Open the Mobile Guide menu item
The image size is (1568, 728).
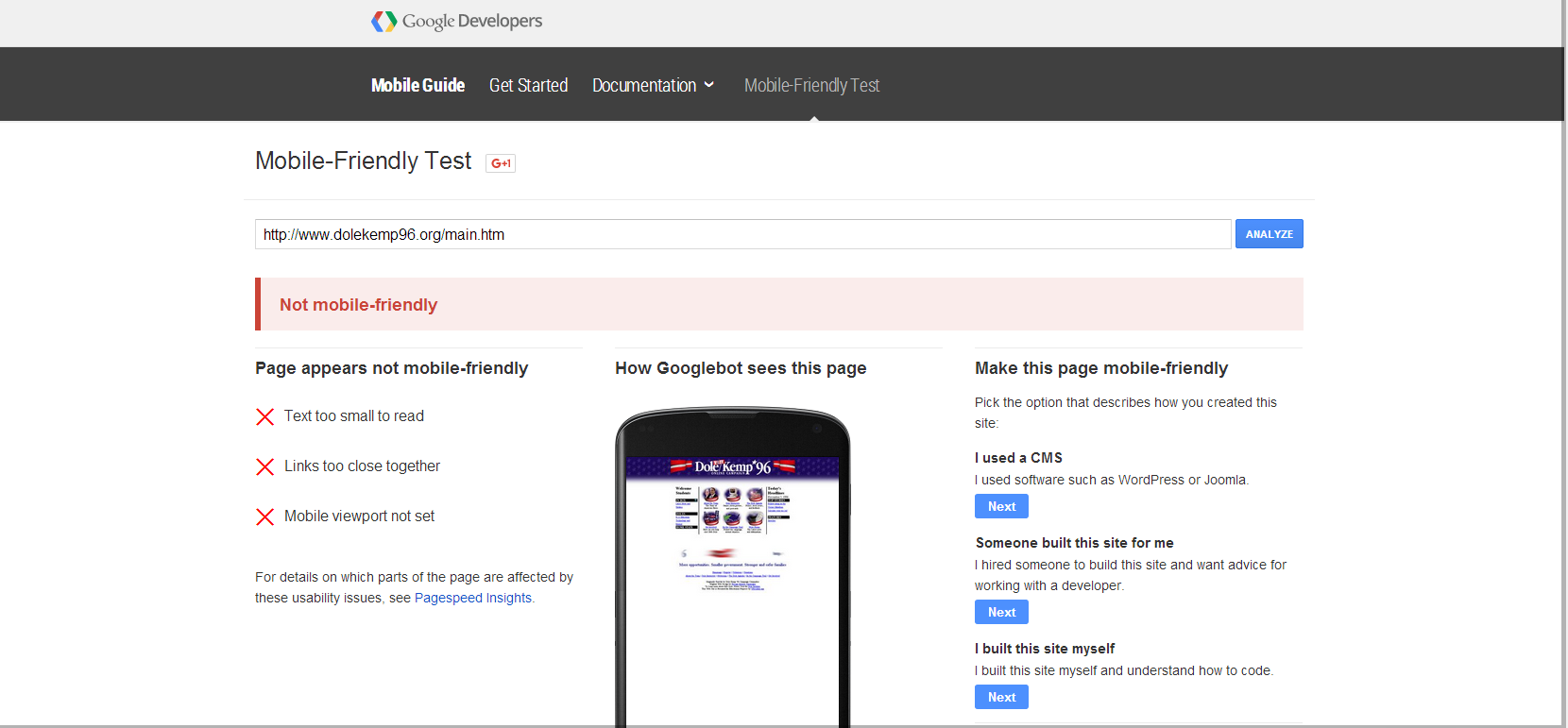418,85
